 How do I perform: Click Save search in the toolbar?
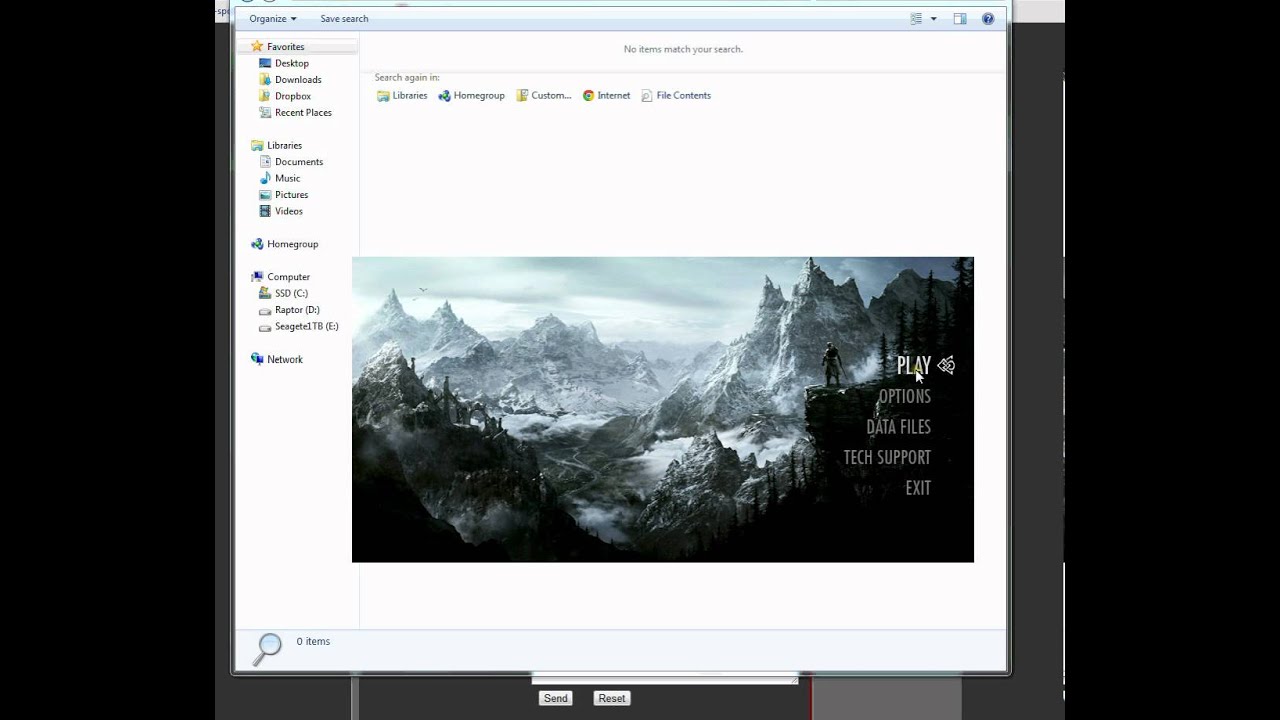pos(344,18)
